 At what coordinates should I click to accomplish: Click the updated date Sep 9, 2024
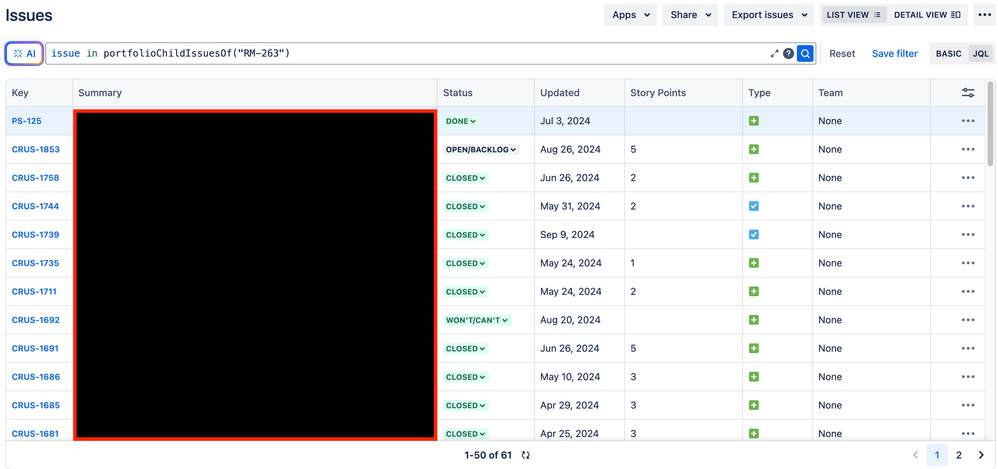[x=568, y=235]
